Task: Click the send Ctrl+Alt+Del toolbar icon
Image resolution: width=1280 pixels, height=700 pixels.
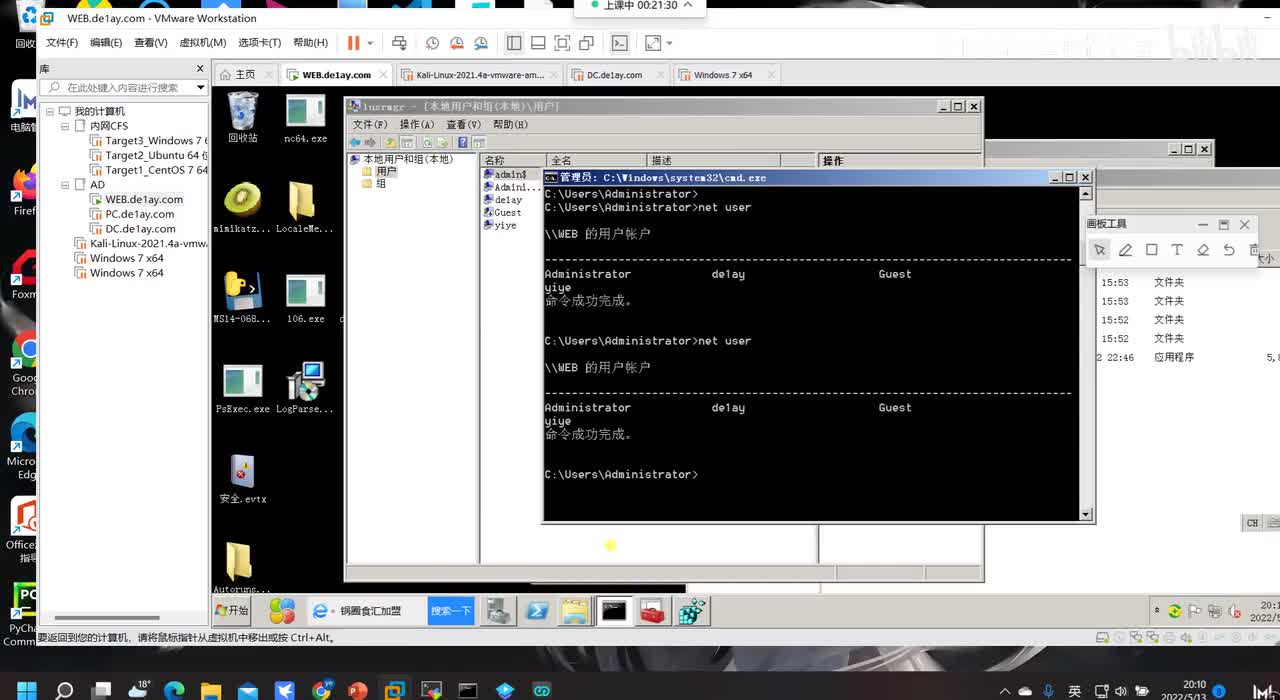Action: pyautogui.click(x=399, y=43)
